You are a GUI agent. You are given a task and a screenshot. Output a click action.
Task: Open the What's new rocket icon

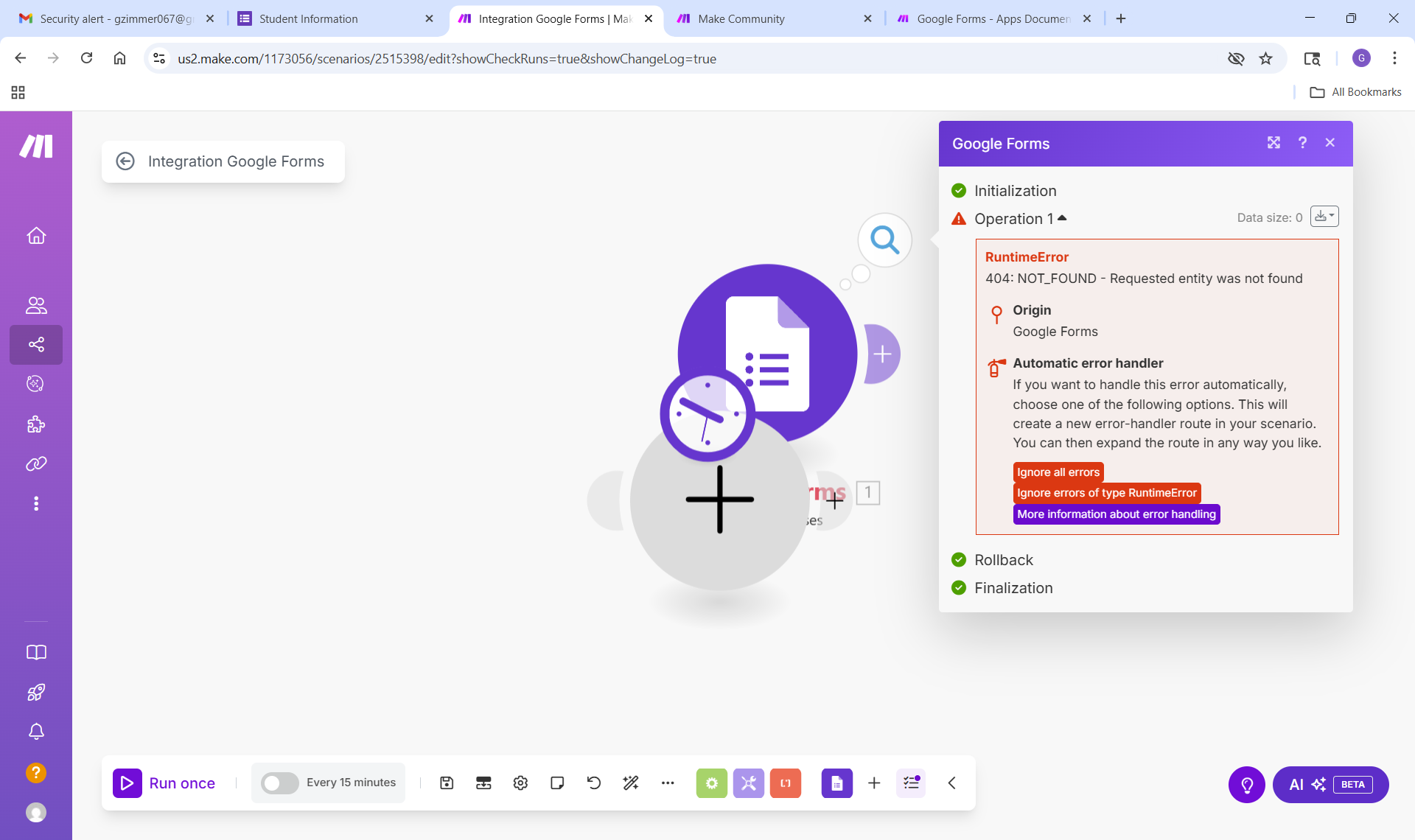[x=36, y=692]
